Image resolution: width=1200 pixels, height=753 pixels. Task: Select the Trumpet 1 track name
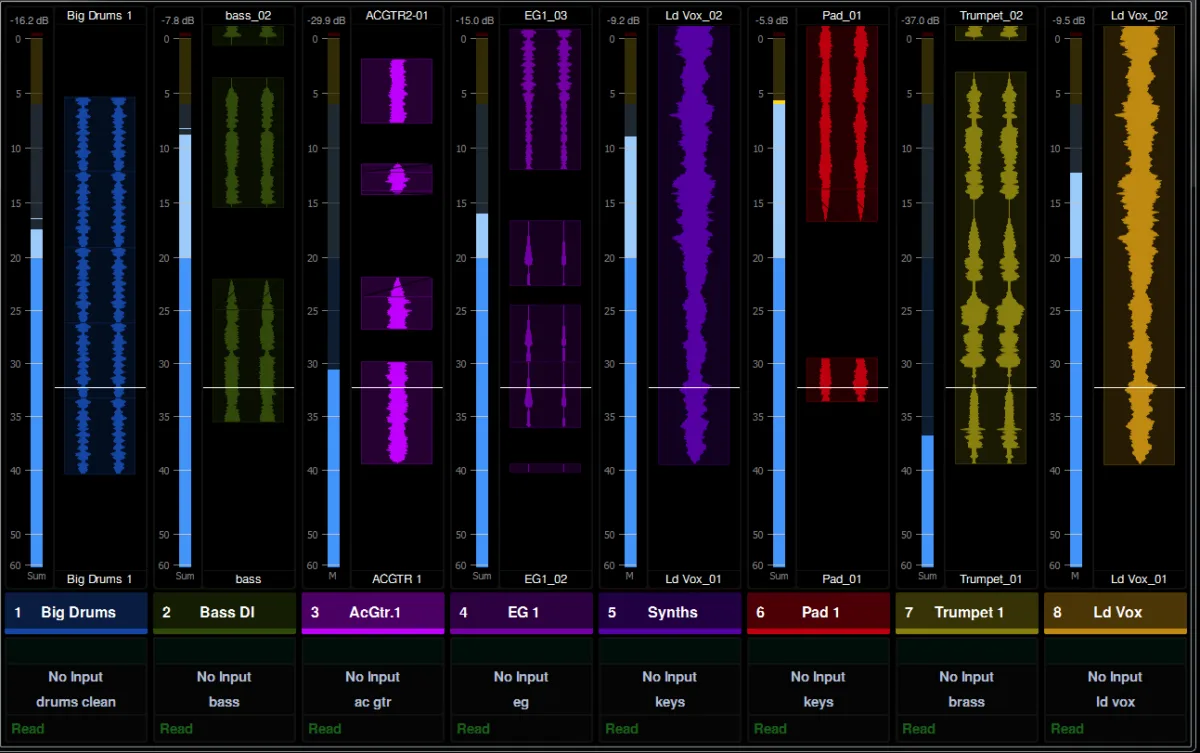coord(969,612)
